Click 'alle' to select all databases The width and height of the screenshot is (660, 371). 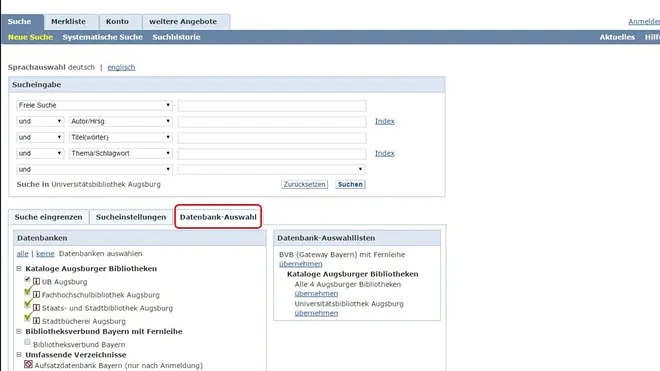point(22,254)
